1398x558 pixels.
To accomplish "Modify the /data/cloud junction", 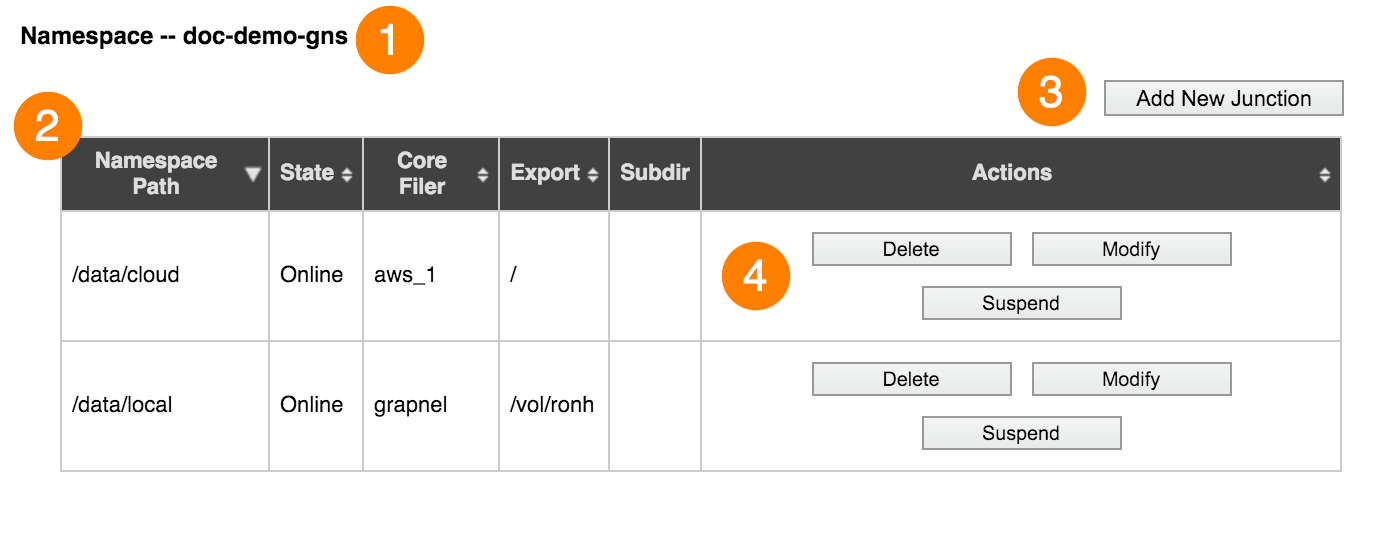I will coord(1131,249).
